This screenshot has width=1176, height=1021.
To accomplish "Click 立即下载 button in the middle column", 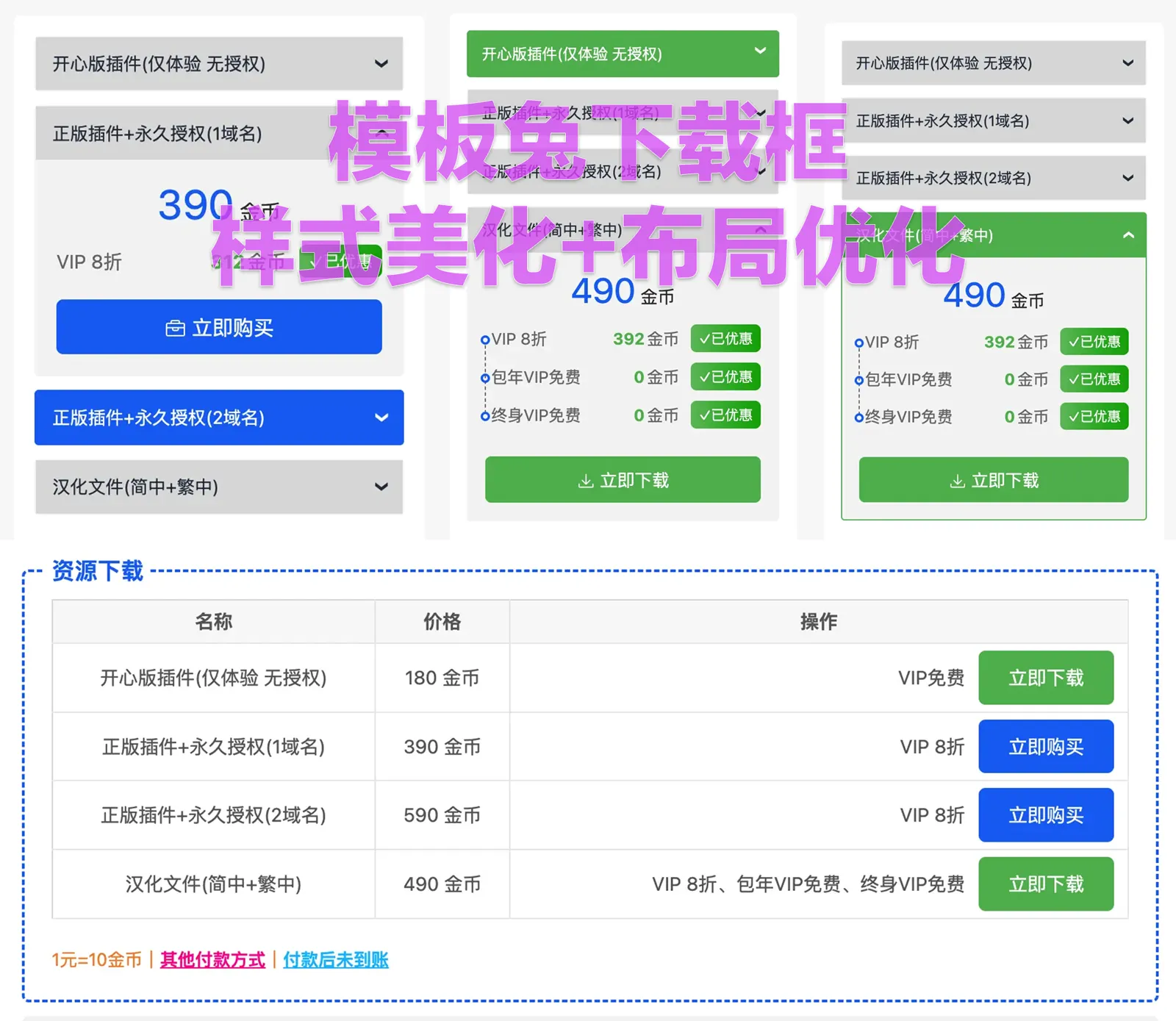I will tap(623, 480).
